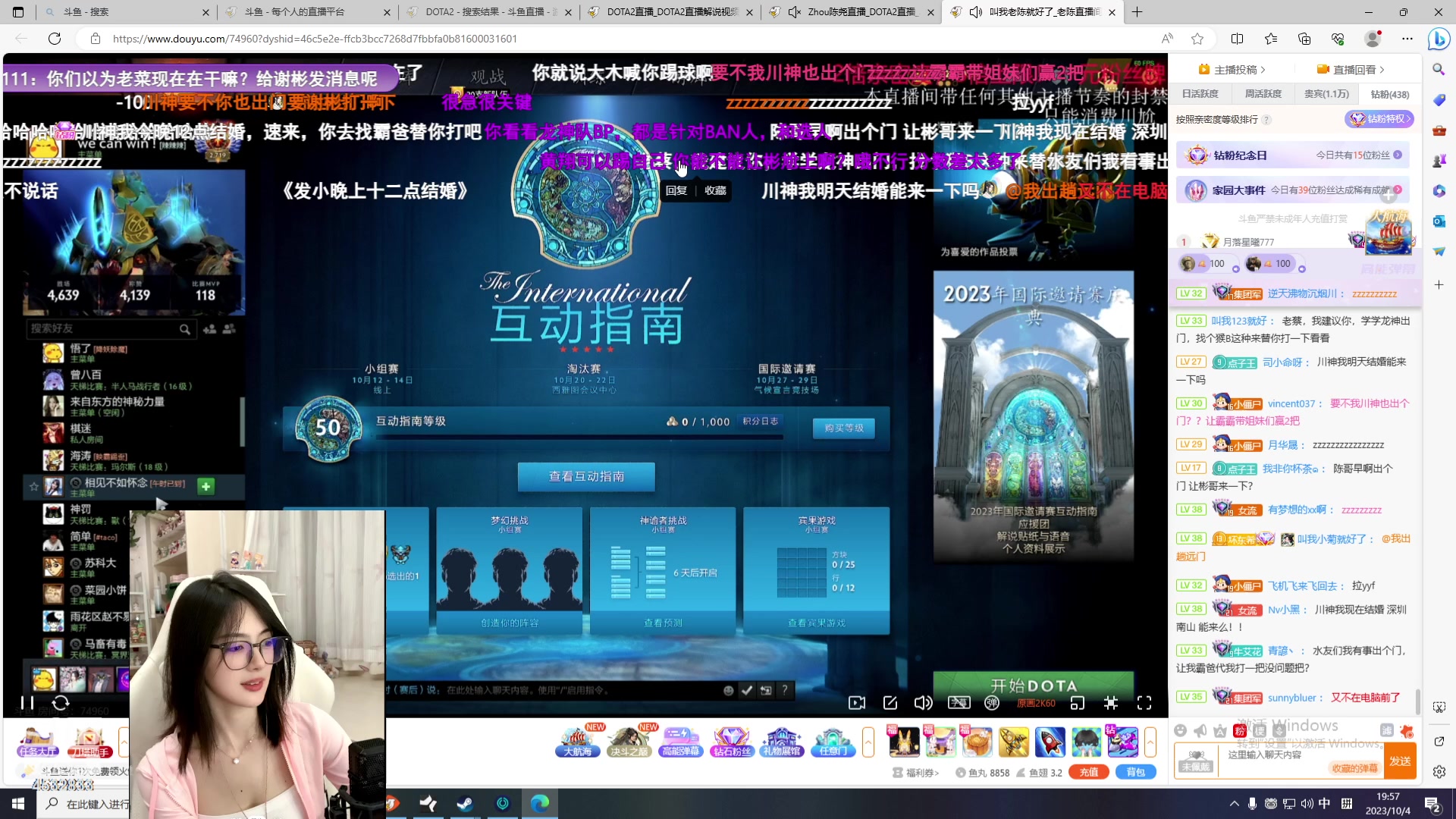Click the Steam icon in the taskbar

point(465,804)
